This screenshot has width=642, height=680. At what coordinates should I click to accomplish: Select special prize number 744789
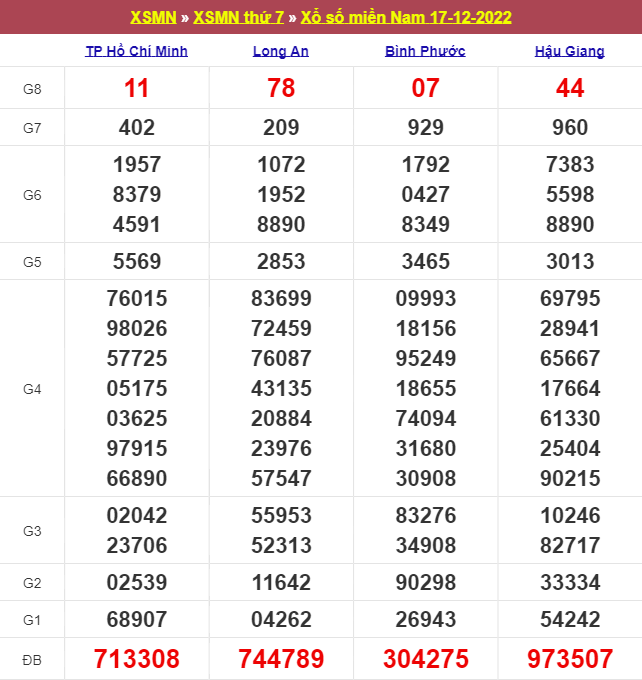click(x=281, y=659)
